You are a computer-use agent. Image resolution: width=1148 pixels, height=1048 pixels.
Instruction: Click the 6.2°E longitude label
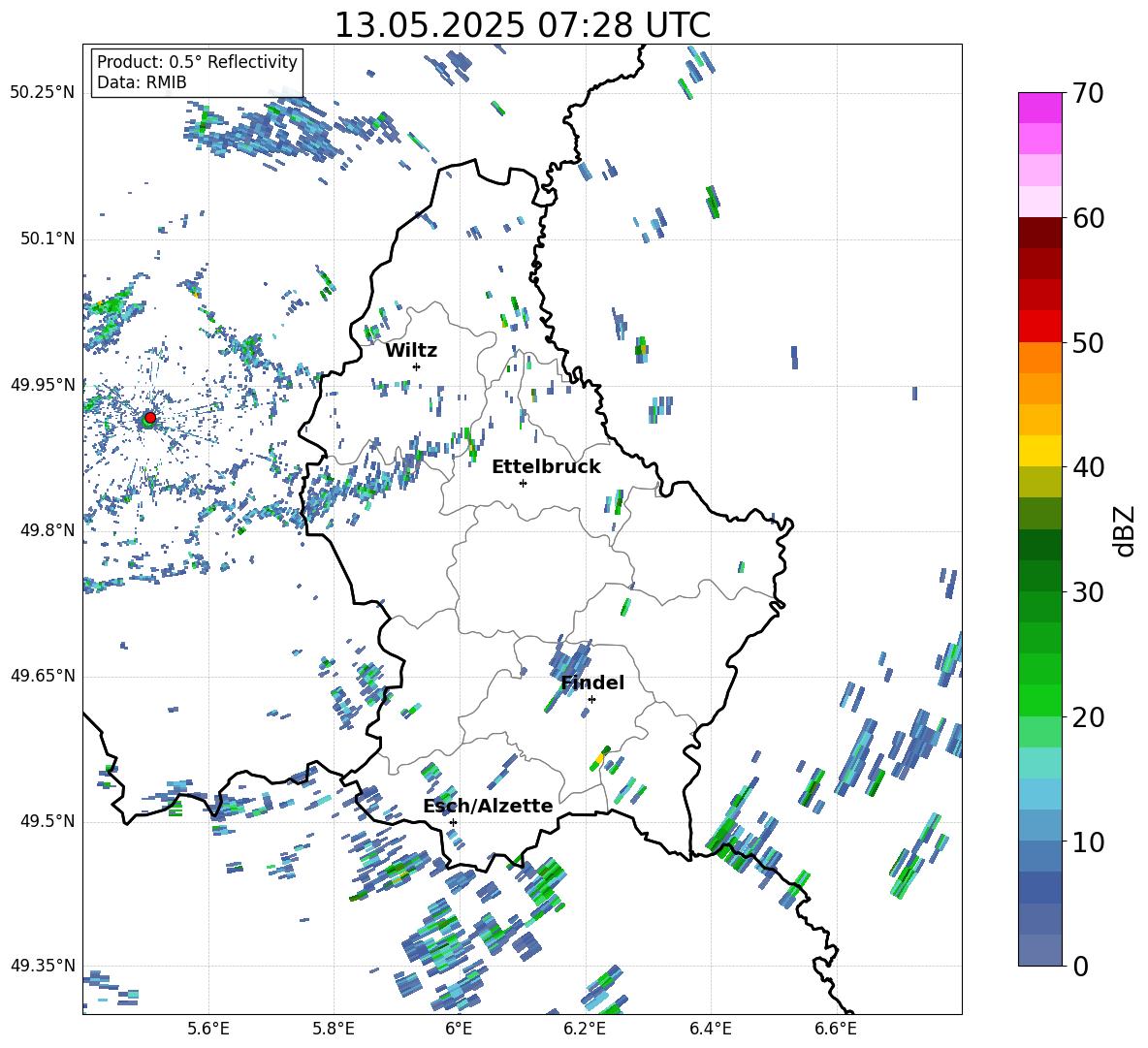pyautogui.click(x=585, y=1029)
